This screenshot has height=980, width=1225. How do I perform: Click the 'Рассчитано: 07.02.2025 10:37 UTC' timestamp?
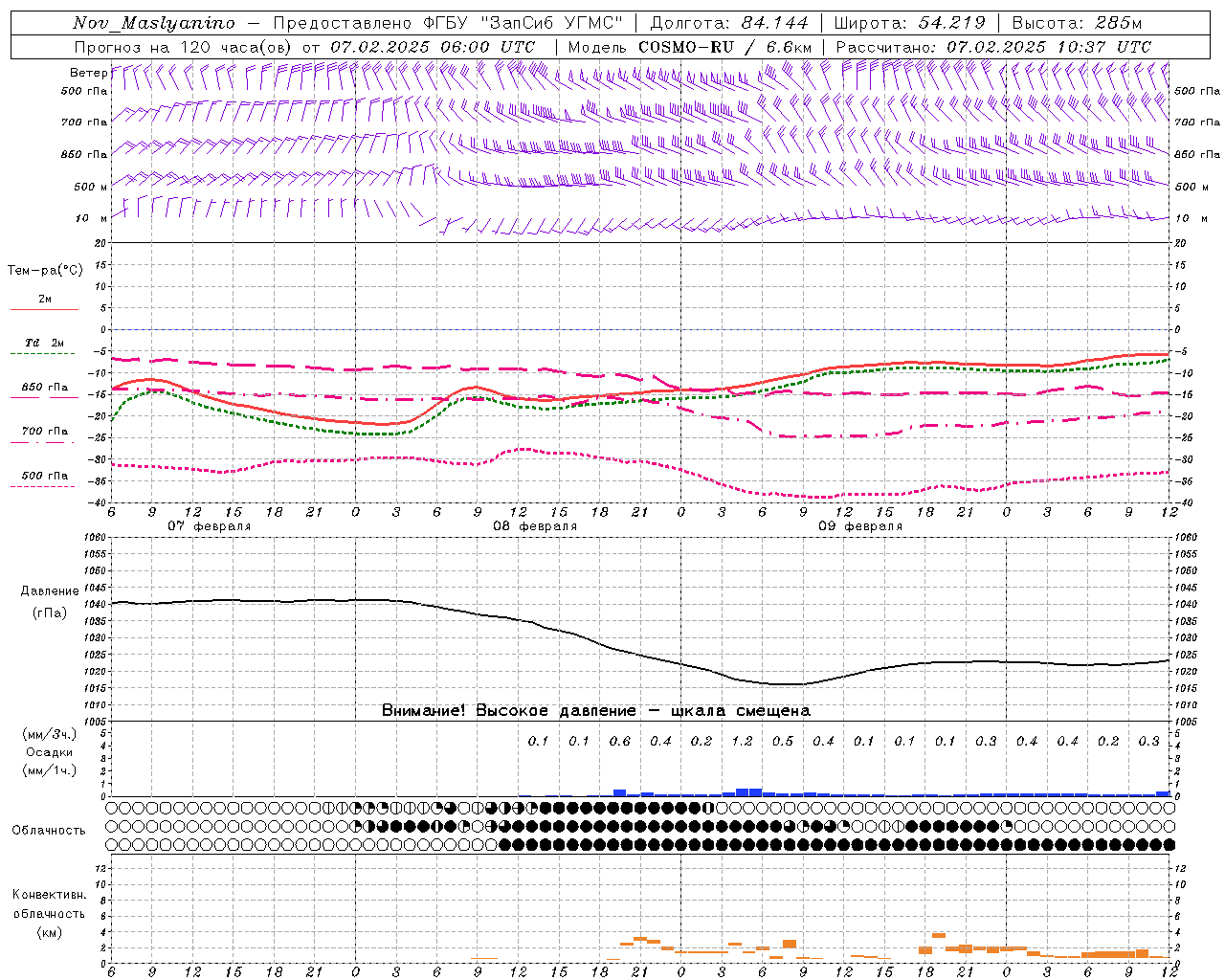coord(993,47)
